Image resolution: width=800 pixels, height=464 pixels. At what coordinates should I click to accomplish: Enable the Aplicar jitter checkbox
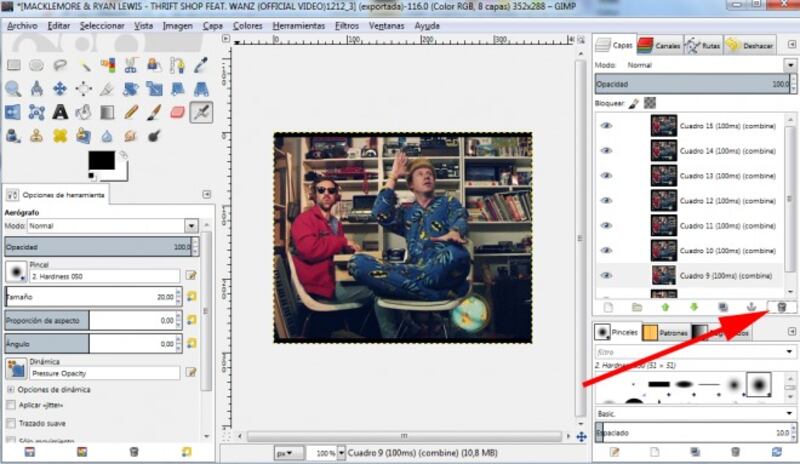coord(11,405)
